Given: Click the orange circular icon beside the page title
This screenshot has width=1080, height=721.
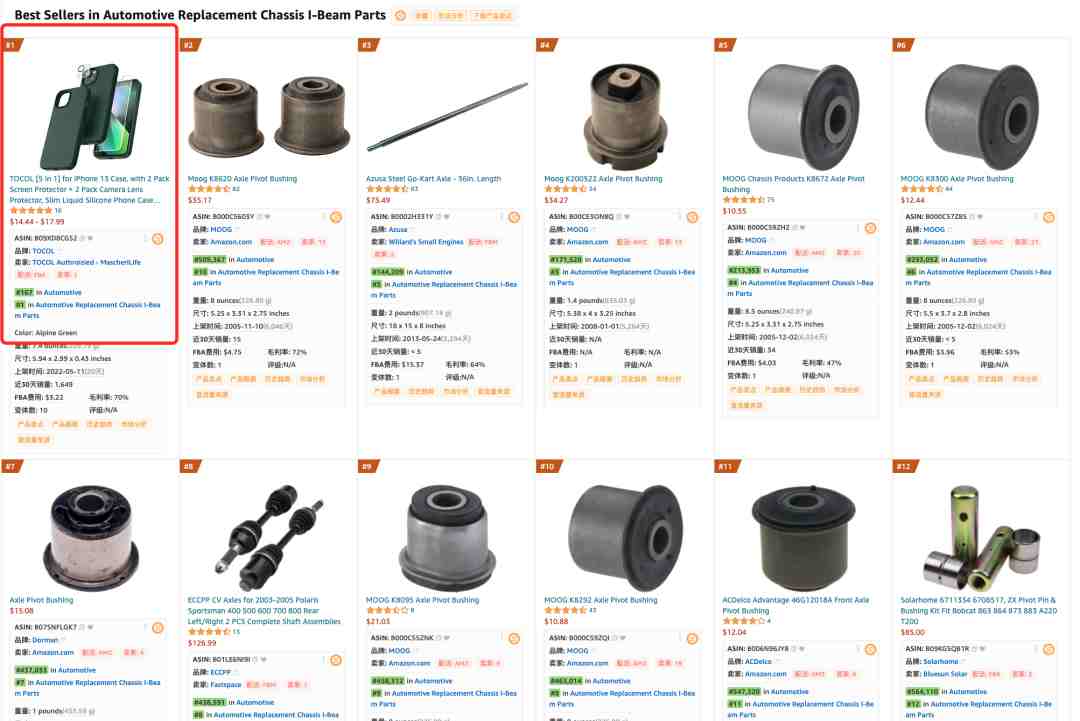Looking at the screenshot, I should (x=400, y=15).
